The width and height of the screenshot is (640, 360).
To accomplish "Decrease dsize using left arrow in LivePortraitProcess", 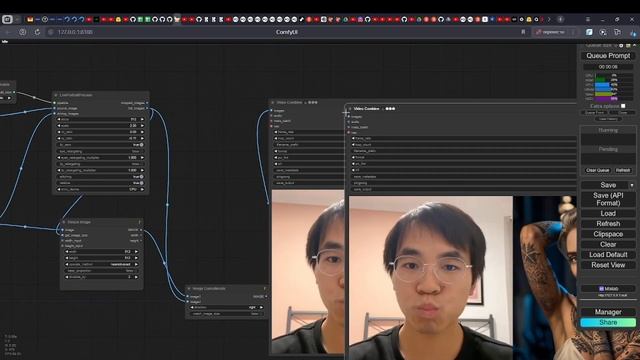I will pos(59,119).
